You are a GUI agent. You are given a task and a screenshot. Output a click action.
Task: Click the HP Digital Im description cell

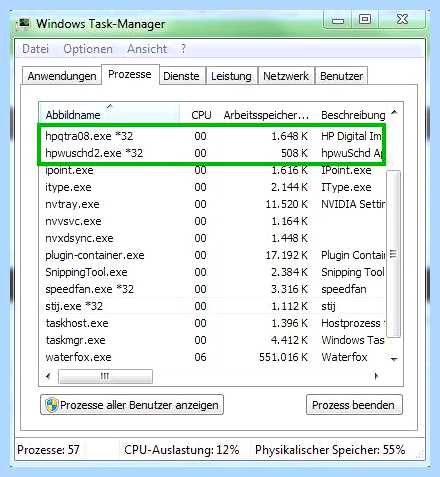(351, 136)
